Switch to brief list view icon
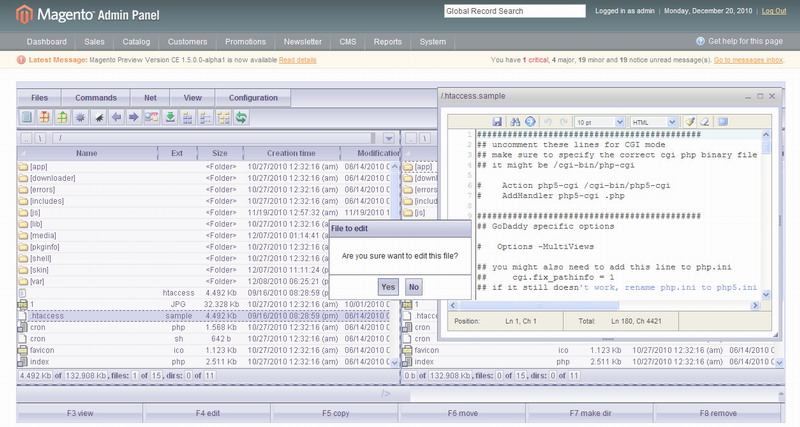800x427 pixels. tap(188, 117)
